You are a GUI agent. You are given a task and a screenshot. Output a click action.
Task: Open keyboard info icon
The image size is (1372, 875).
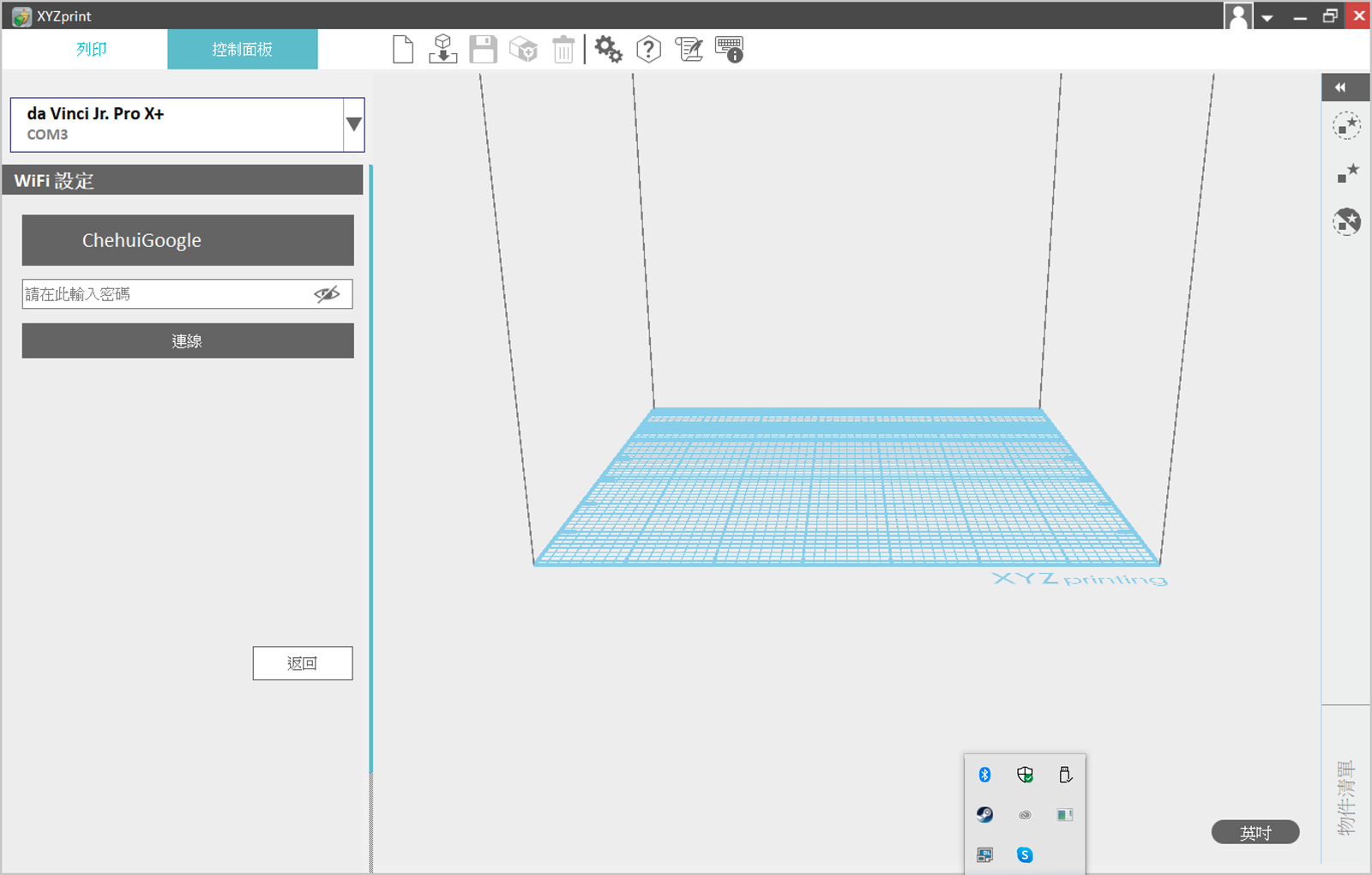(729, 50)
